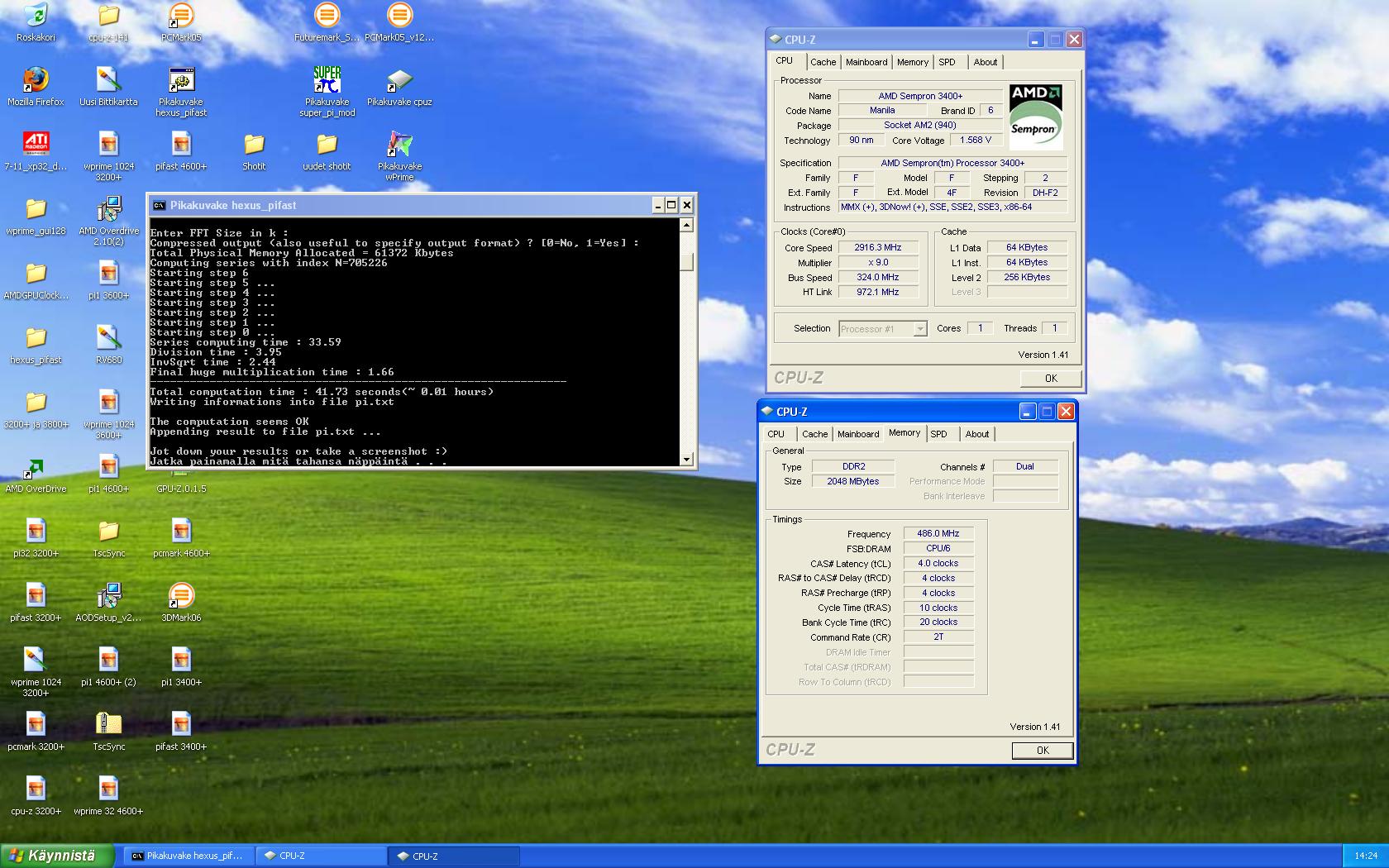1389x868 pixels.
Task: Minimize the upper CPU-Z window
Action: [1036, 40]
